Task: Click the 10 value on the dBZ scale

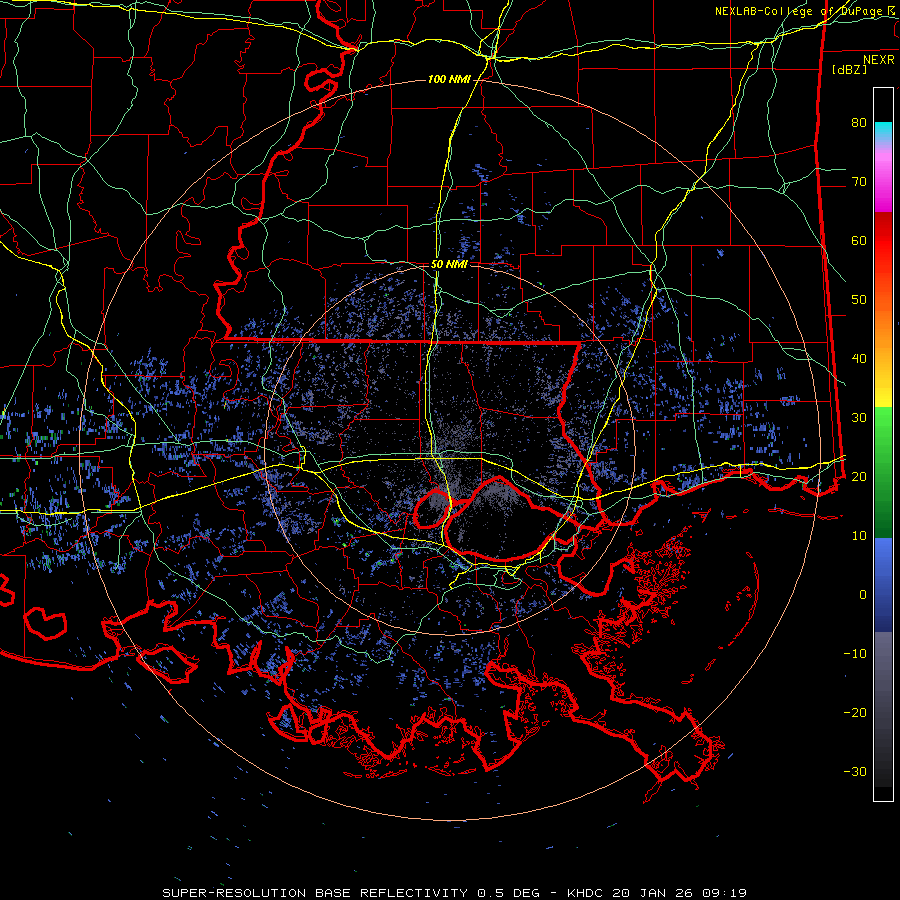Action: (x=859, y=536)
